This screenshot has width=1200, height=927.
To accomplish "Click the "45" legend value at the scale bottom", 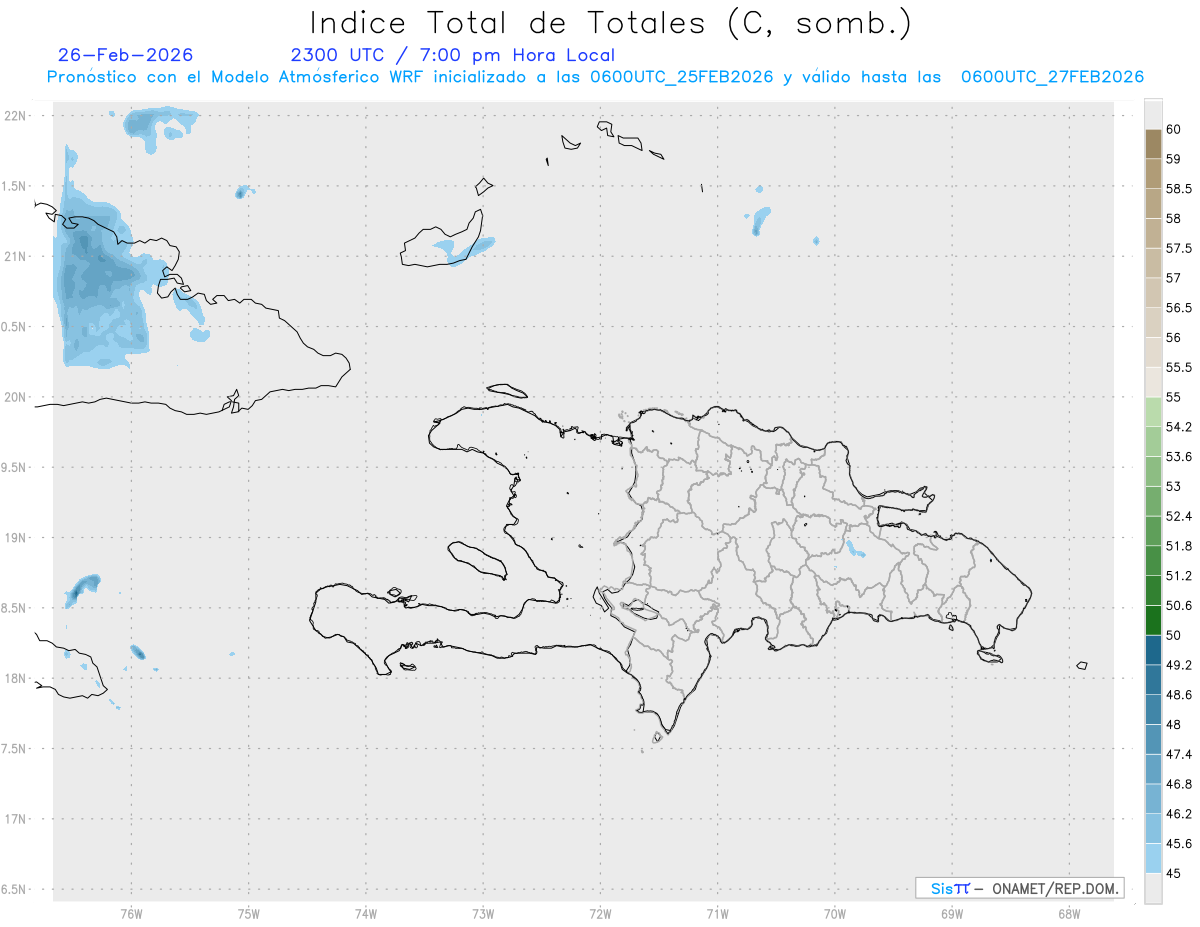I will click(x=1174, y=874).
